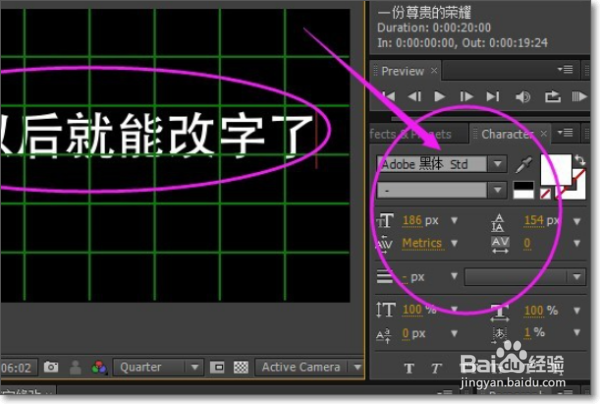
Task: Open Preview panel options menu
Action: (565, 70)
